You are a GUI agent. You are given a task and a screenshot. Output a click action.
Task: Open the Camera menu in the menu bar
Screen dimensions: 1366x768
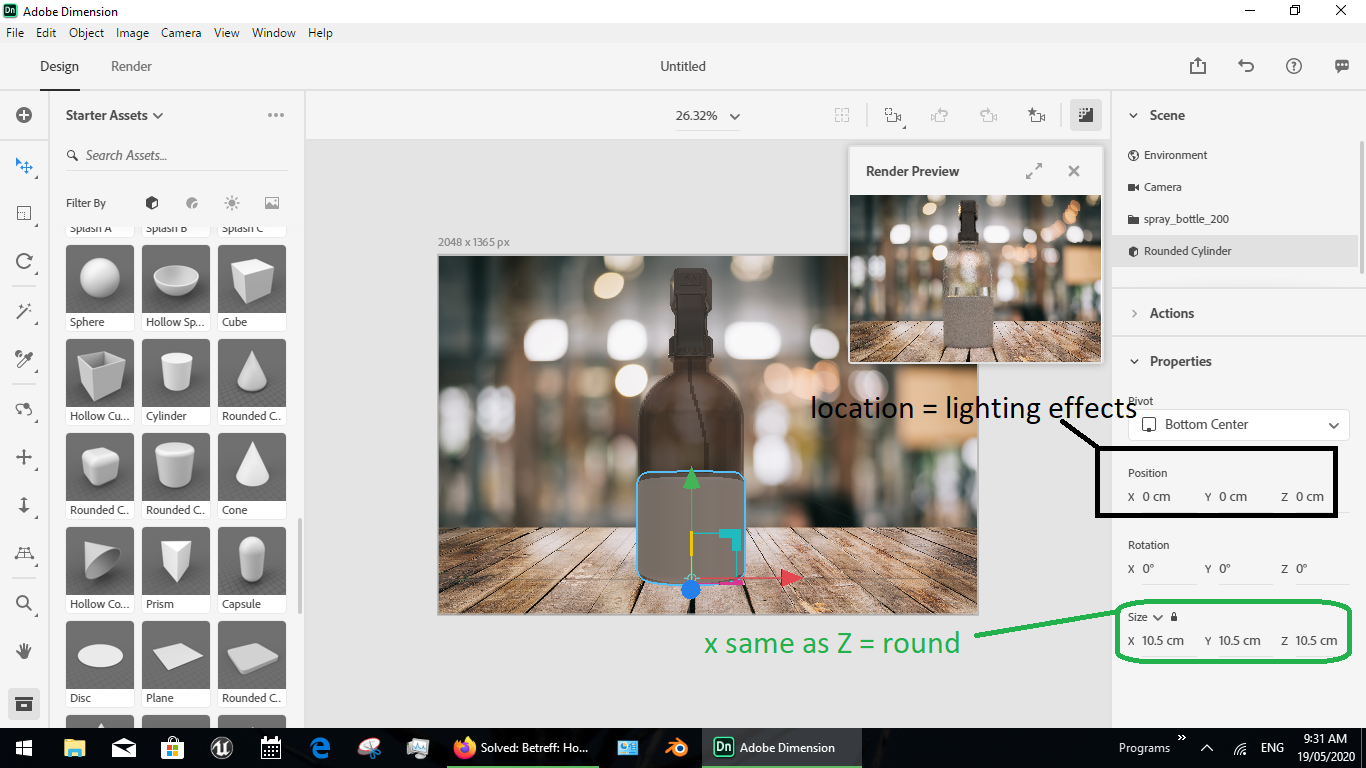pyautogui.click(x=181, y=32)
